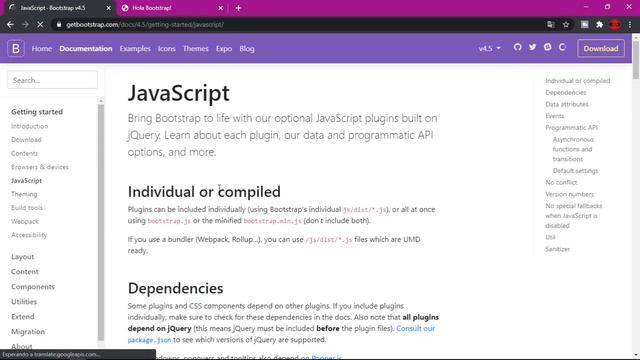Expand the Layout section
Image resolution: width=640 pixels, height=360 pixels.
click(22, 257)
